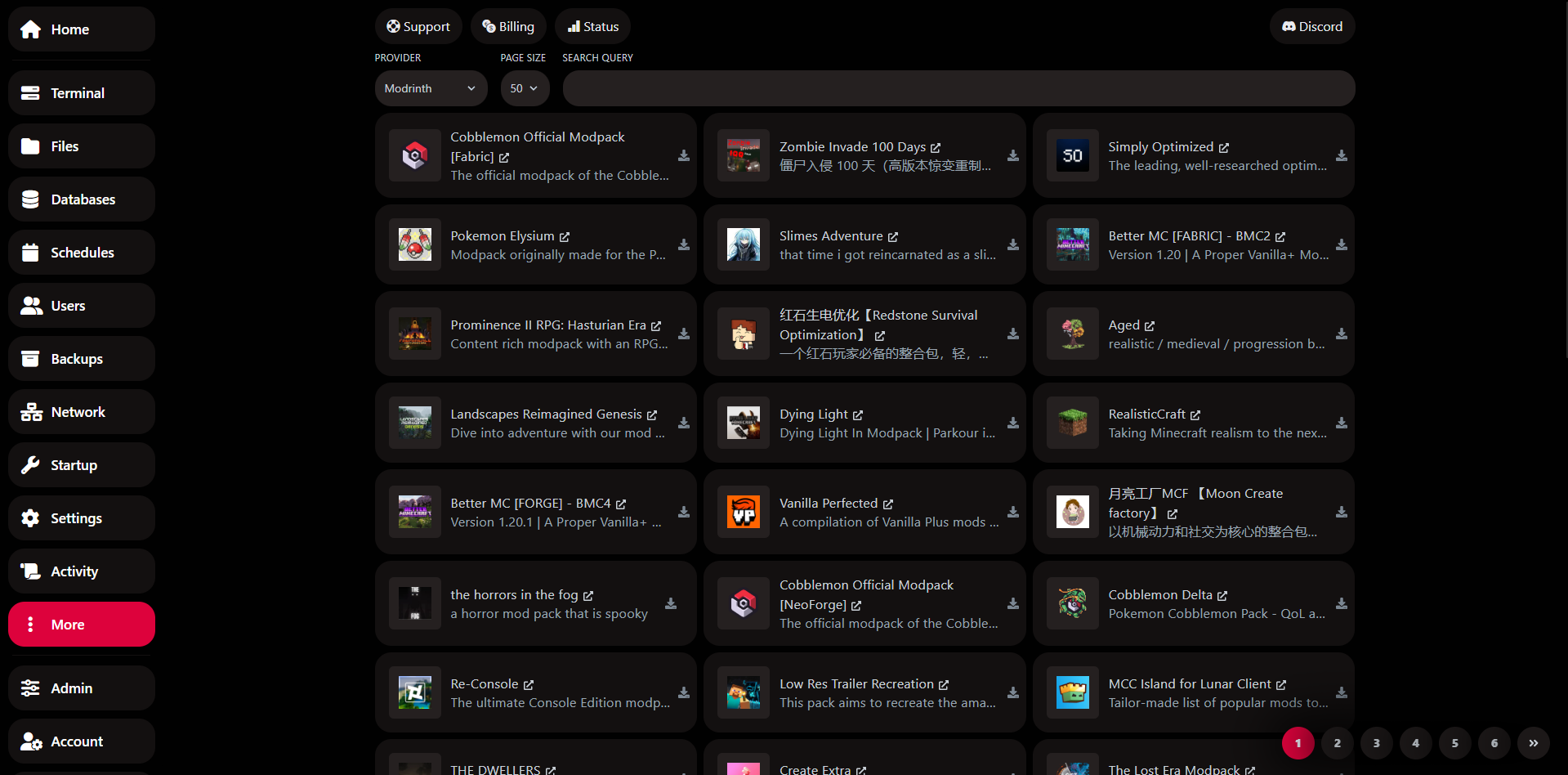
Task: Click the Status button
Action: click(x=593, y=26)
